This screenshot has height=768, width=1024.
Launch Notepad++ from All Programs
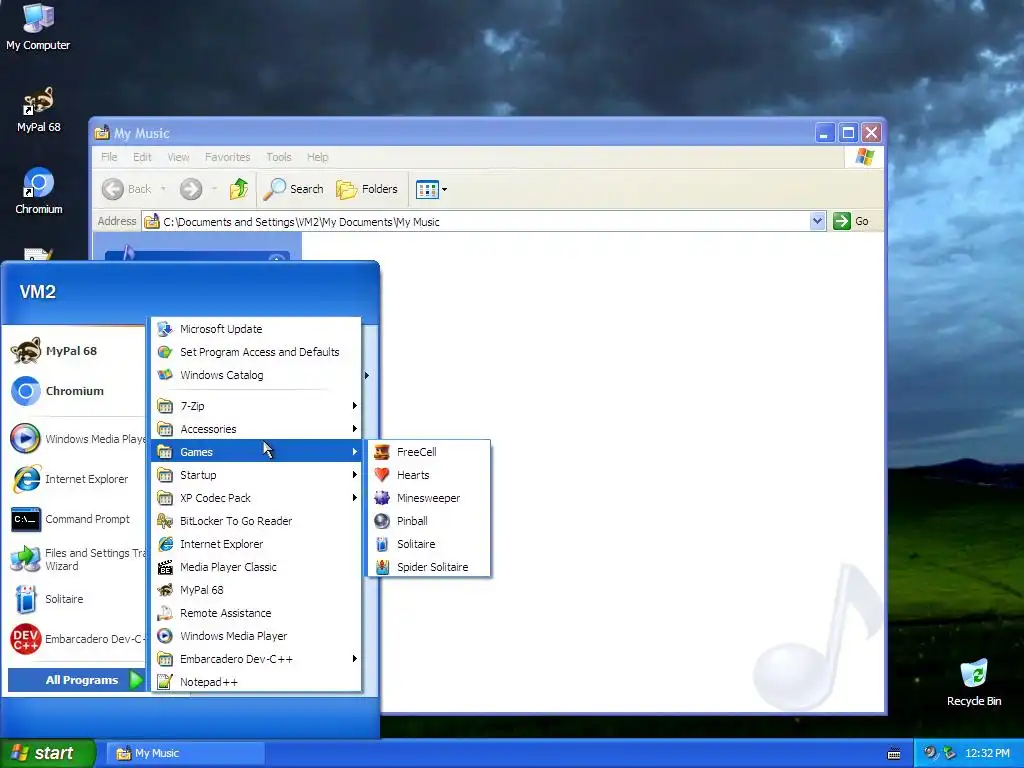pyautogui.click(x=256, y=682)
